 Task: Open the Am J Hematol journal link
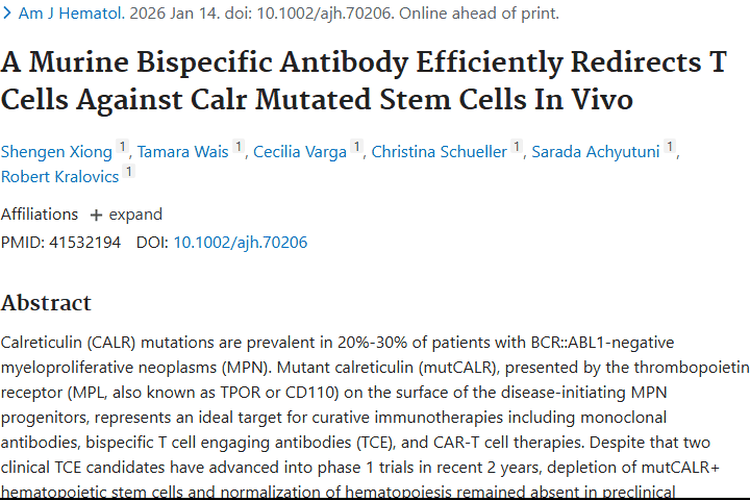(x=63, y=14)
